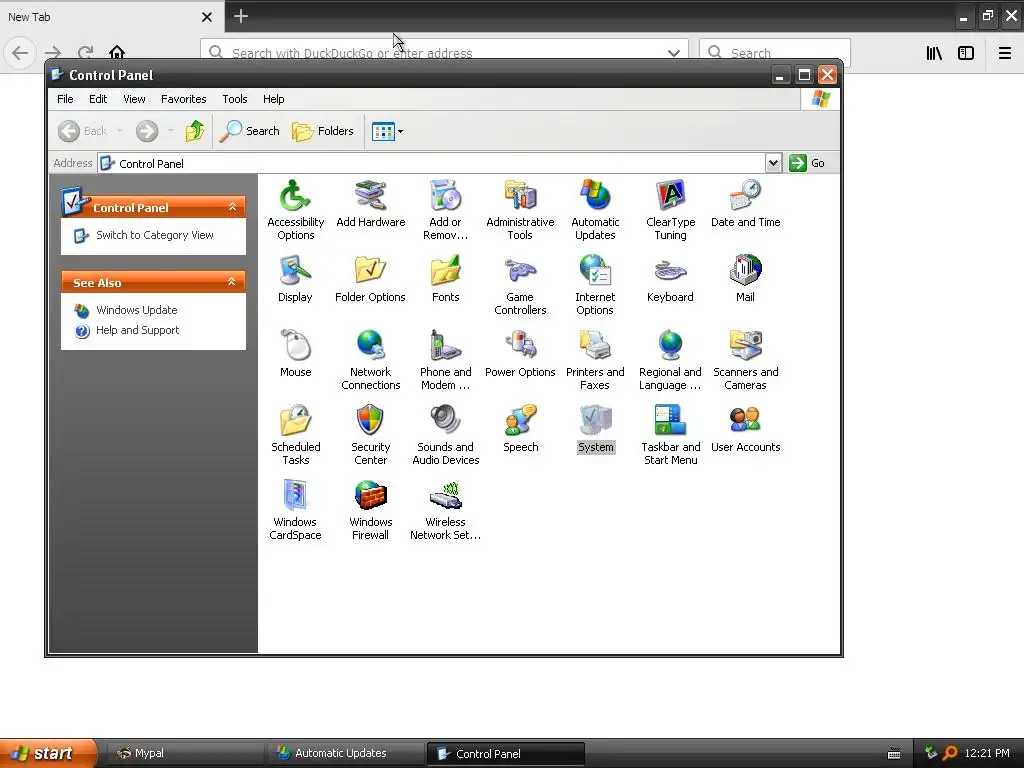Click the Up folder toolbar button
This screenshot has width=1024, height=768.
point(195,131)
